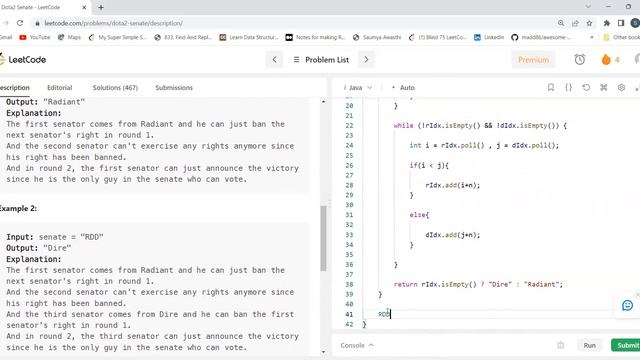Viewport: 640px width, 360px height.
Task: Open editor settings gear icon
Action: pyautogui.click(x=621, y=87)
